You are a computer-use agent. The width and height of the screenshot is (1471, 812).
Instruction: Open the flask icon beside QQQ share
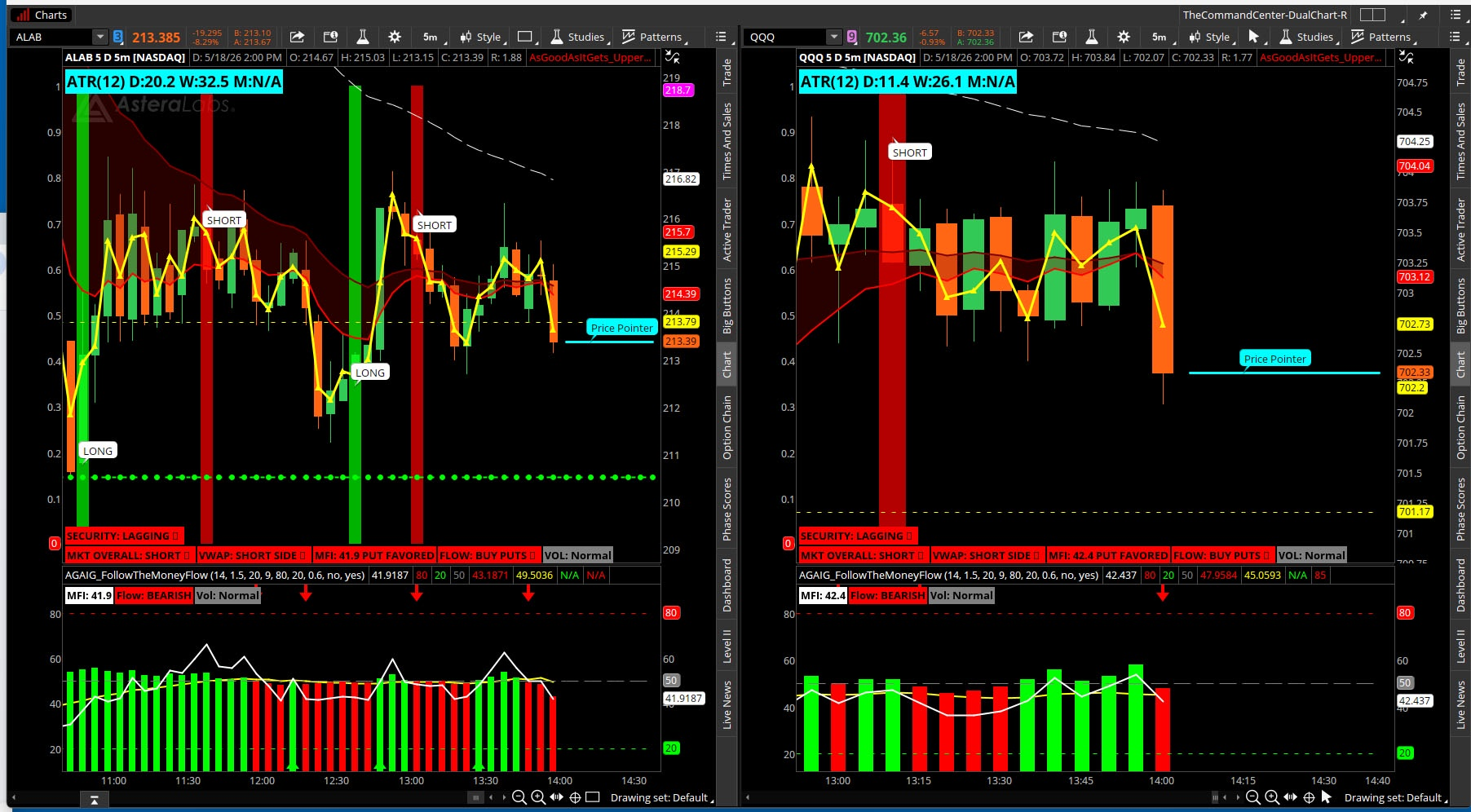click(x=1092, y=37)
